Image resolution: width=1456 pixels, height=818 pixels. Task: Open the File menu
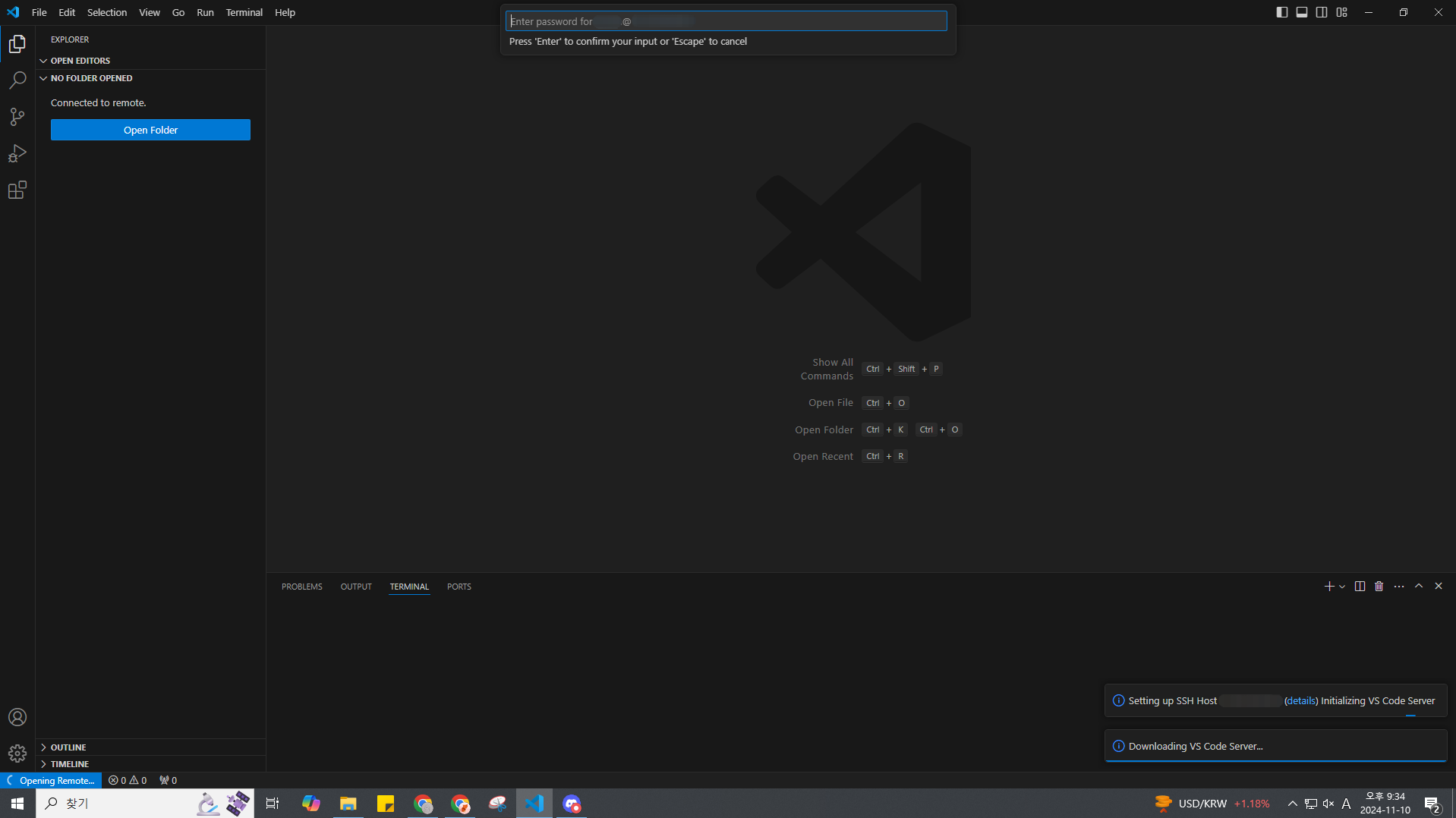pyautogui.click(x=39, y=12)
